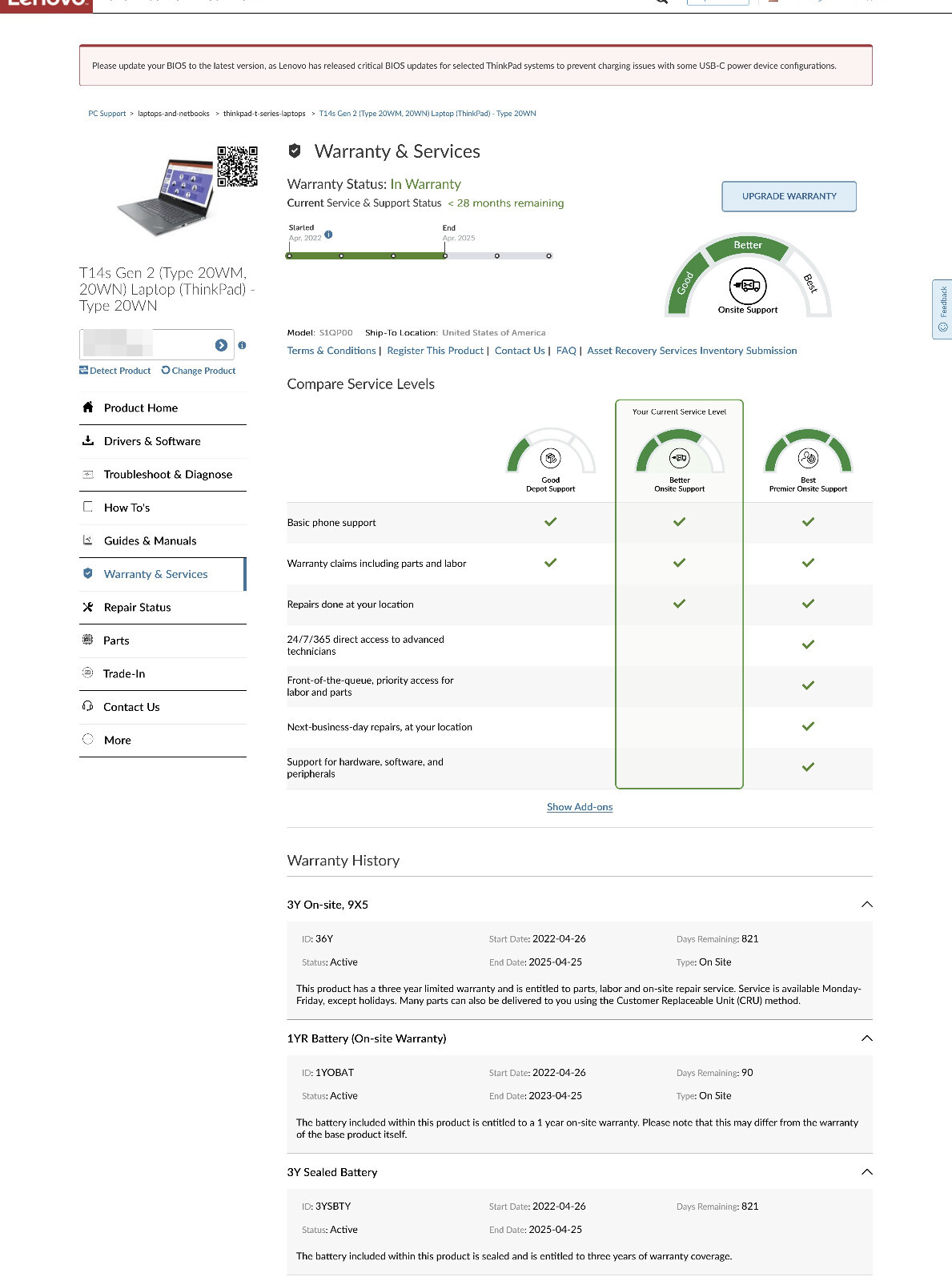The width and height of the screenshot is (952, 1281).
Task: Go to laptops-and-netbooks in the breadcrumb
Action: click(x=174, y=114)
